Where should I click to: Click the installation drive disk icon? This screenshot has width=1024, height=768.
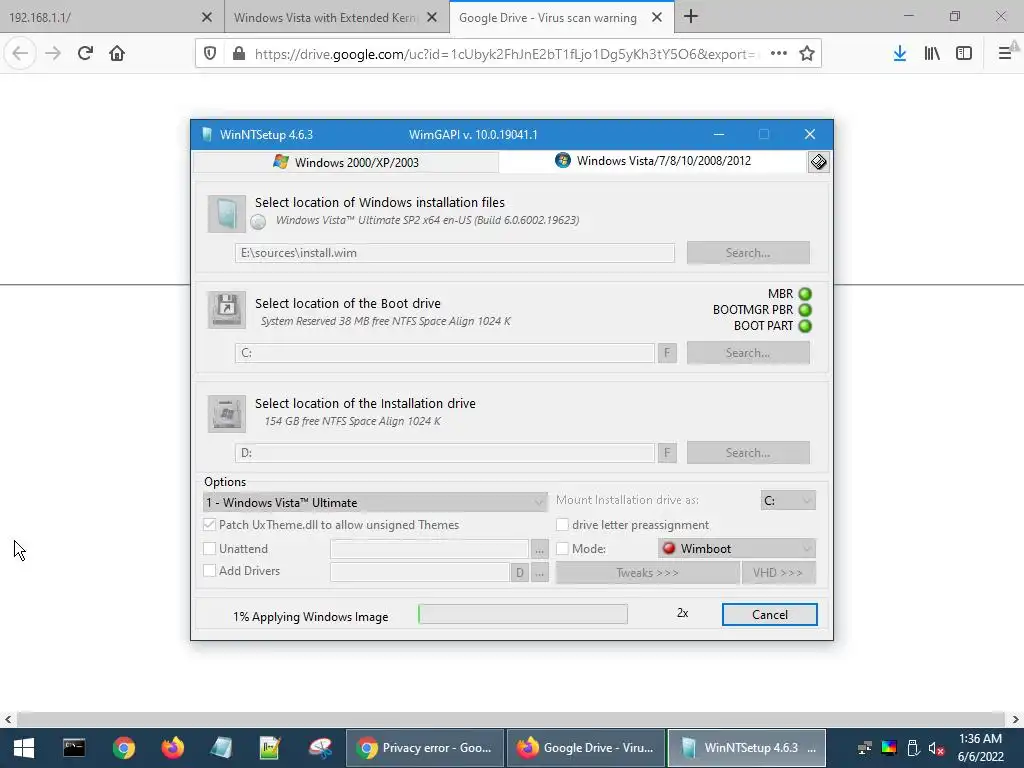(227, 413)
